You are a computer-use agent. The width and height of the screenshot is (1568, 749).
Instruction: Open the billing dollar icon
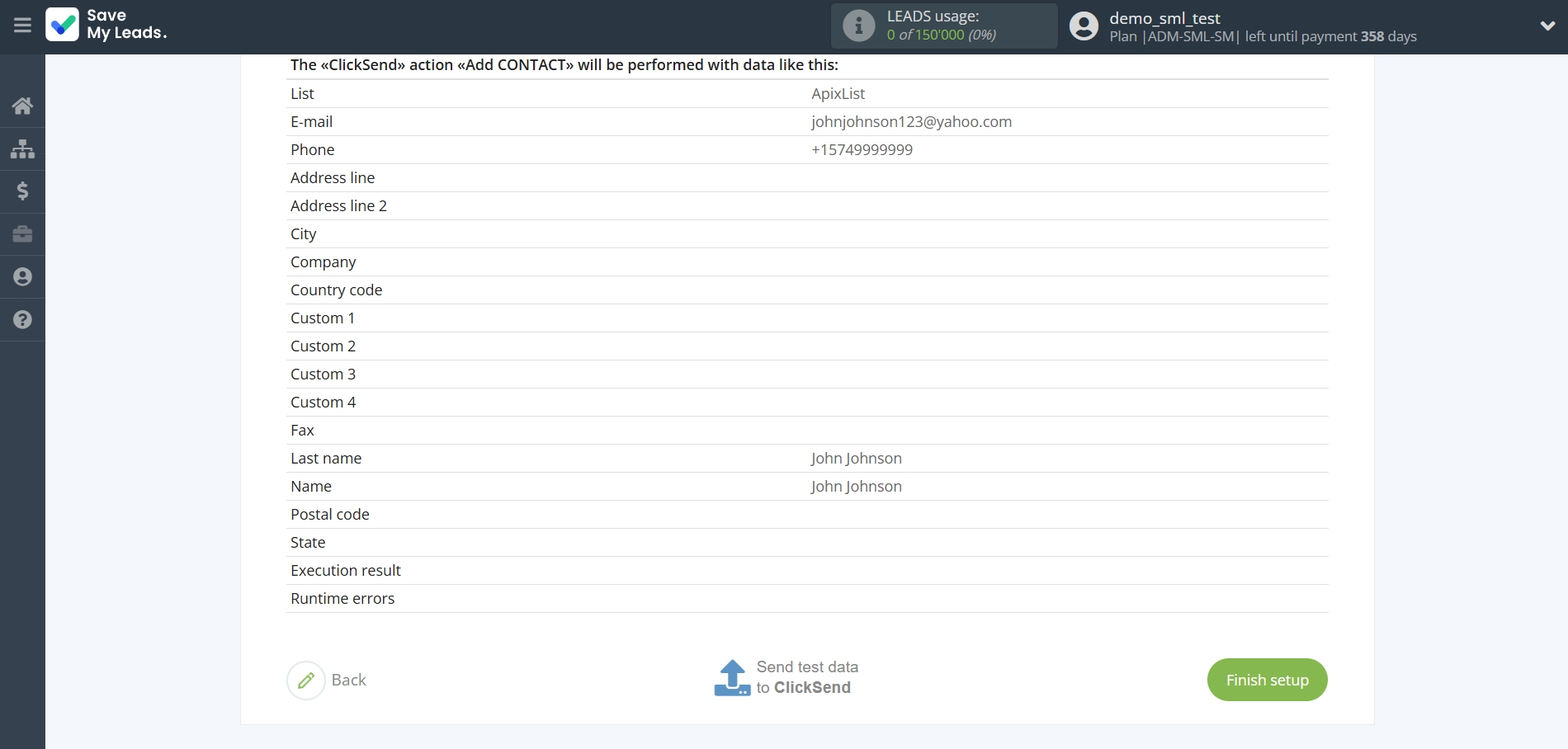click(x=22, y=191)
